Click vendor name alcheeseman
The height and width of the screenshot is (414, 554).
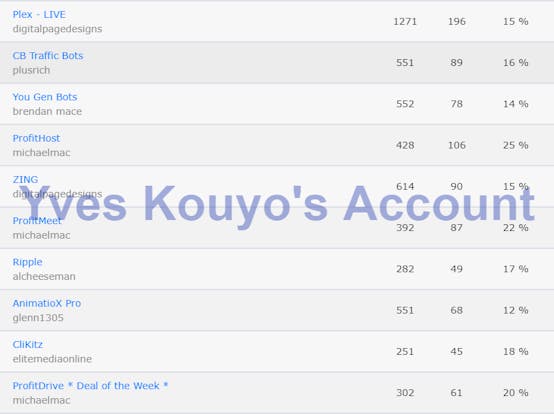point(44,277)
